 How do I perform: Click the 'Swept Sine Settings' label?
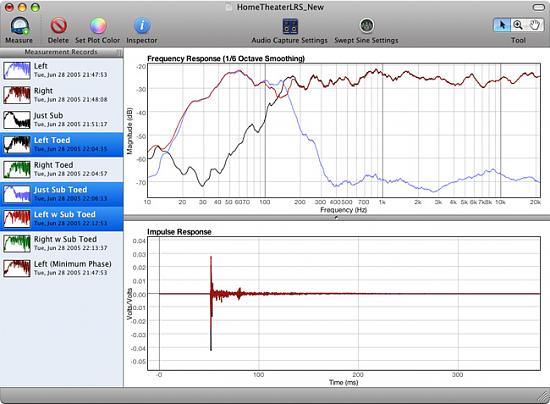click(366, 40)
